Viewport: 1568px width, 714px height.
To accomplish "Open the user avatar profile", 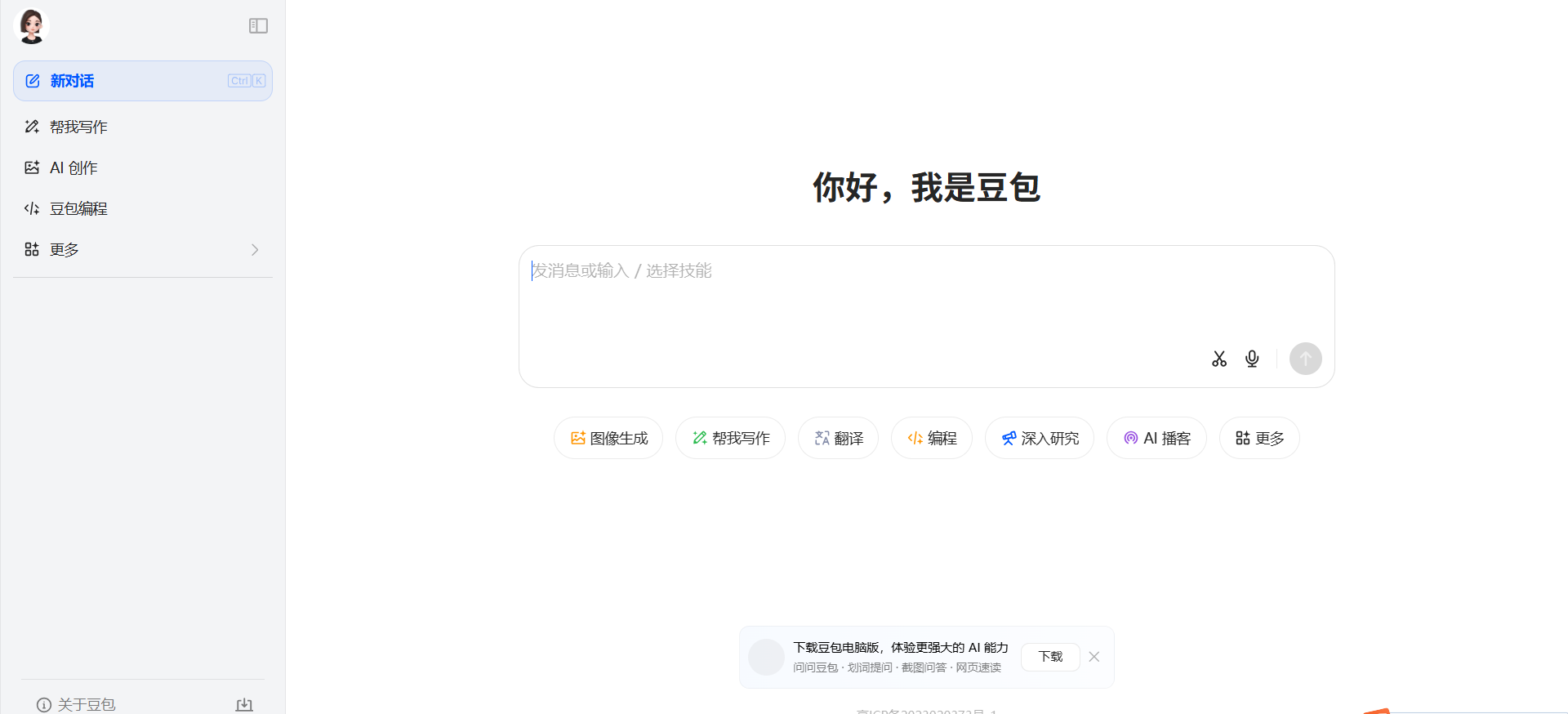I will (32, 26).
